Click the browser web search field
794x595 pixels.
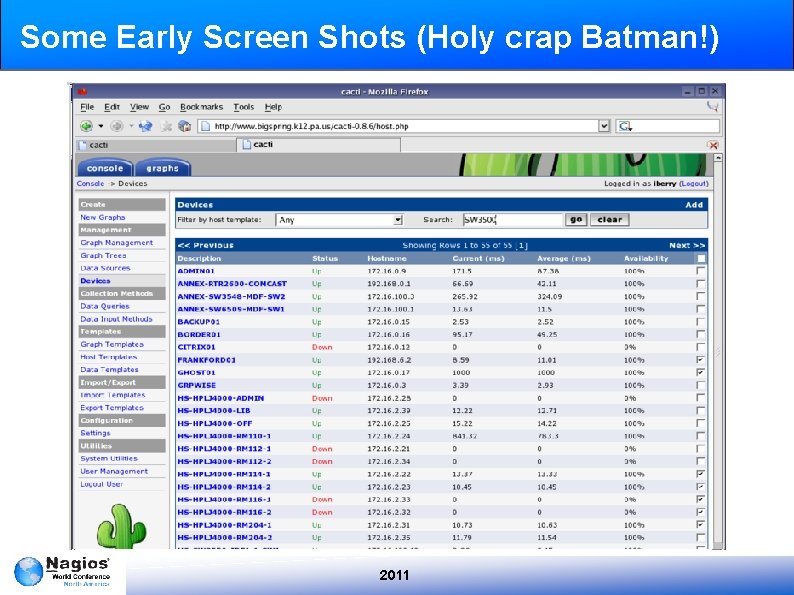[667, 126]
